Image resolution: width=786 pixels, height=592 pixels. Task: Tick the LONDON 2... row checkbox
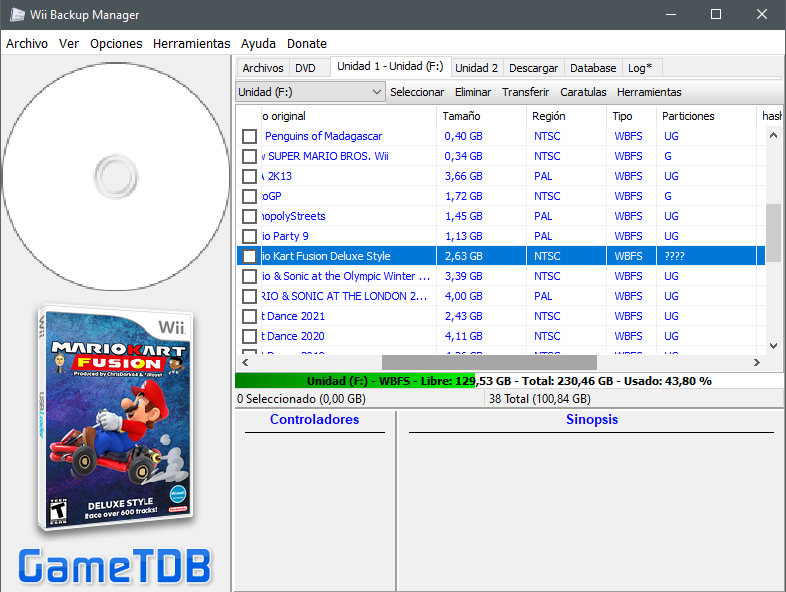tap(249, 296)
